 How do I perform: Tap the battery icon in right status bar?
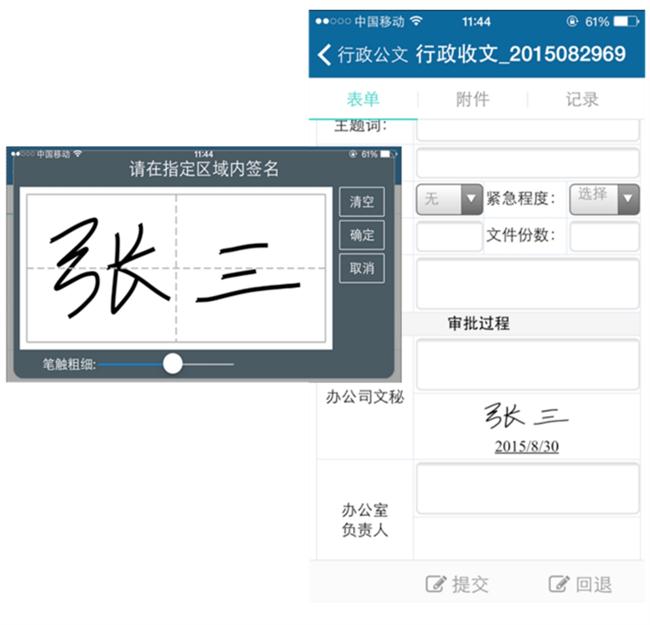point(626,21)
